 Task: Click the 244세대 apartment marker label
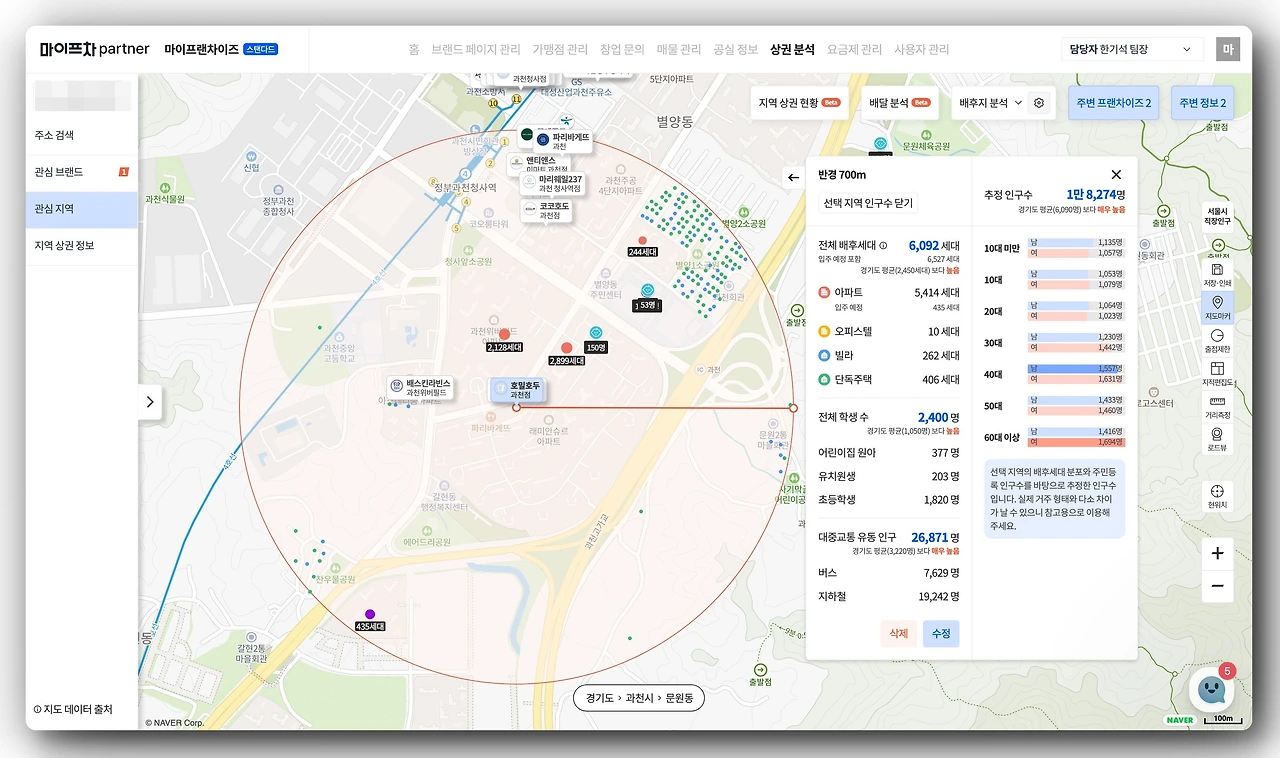click(642, 252)
